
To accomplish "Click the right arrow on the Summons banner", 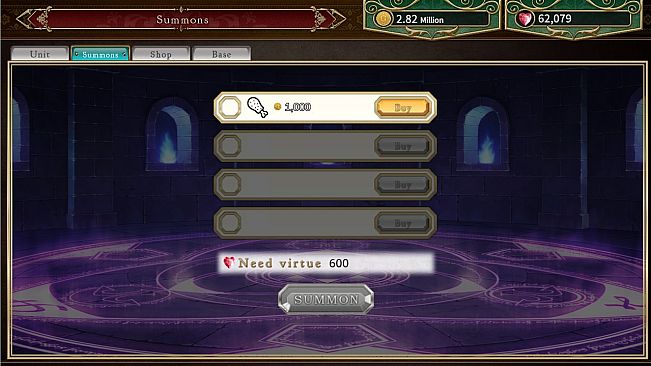I will point(329,19).
